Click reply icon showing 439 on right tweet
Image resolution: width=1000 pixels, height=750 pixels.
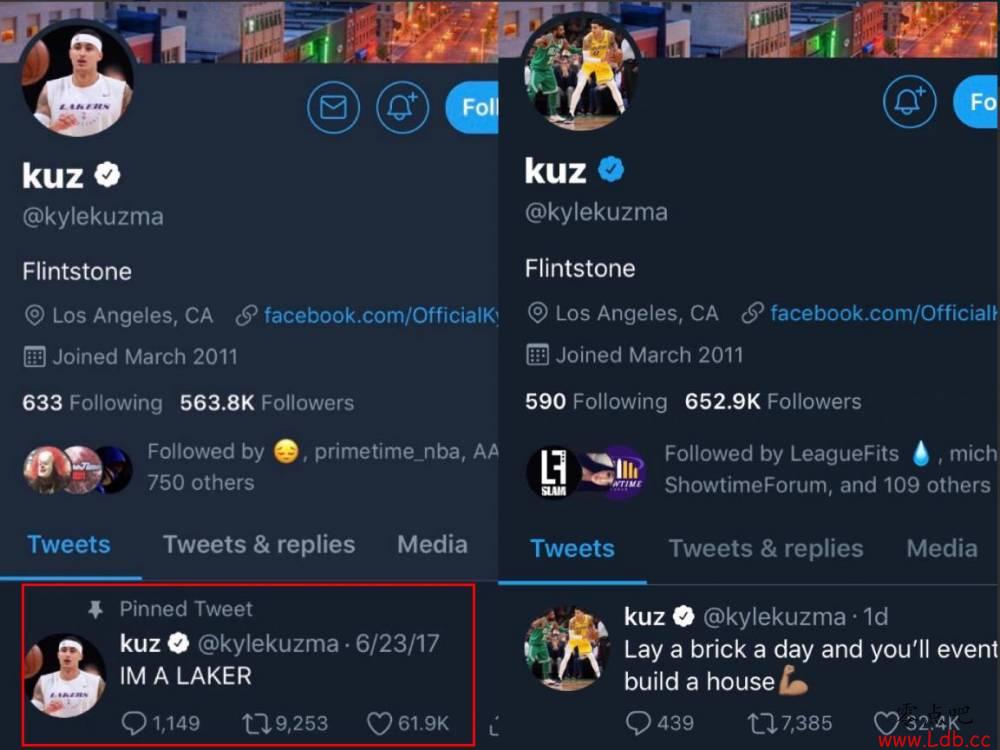point(638,723)
